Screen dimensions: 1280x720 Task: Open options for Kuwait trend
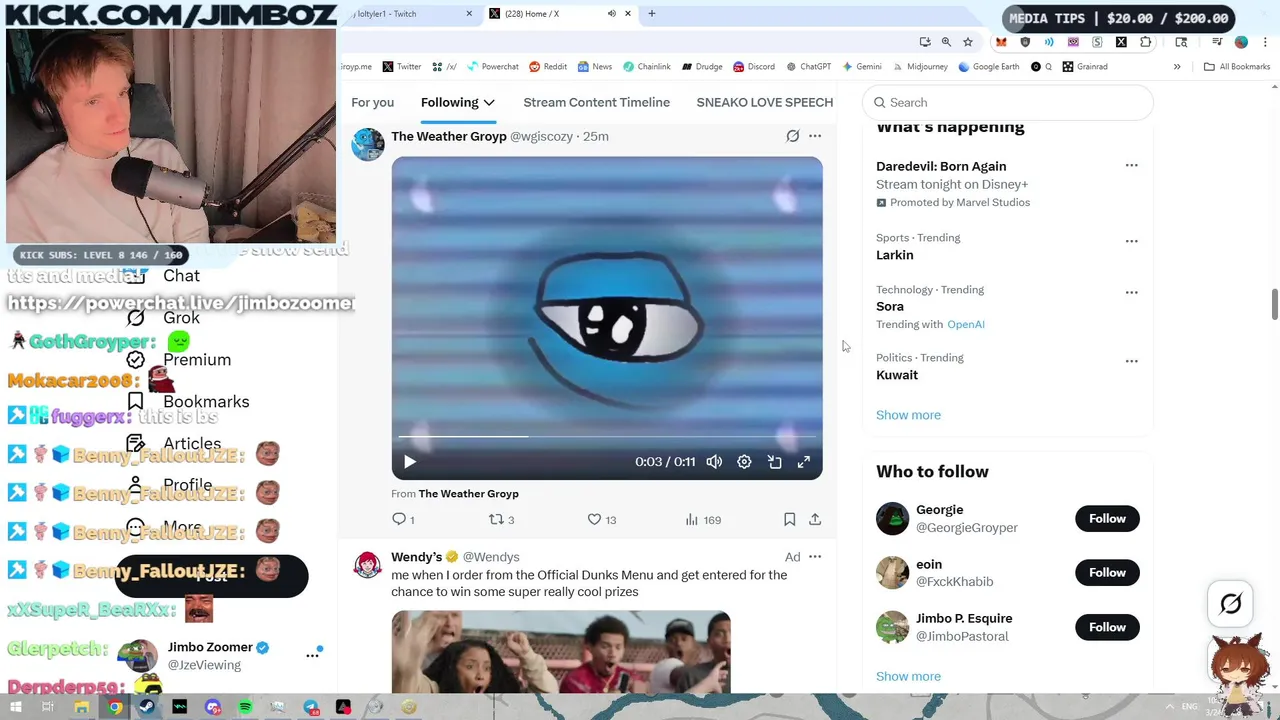1131,361
